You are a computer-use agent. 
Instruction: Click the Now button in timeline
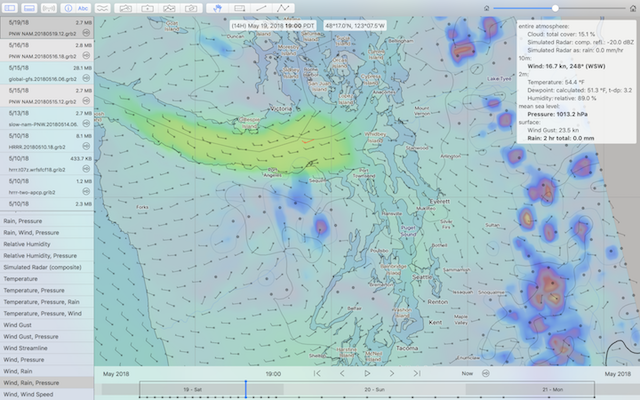pos(467,373)
